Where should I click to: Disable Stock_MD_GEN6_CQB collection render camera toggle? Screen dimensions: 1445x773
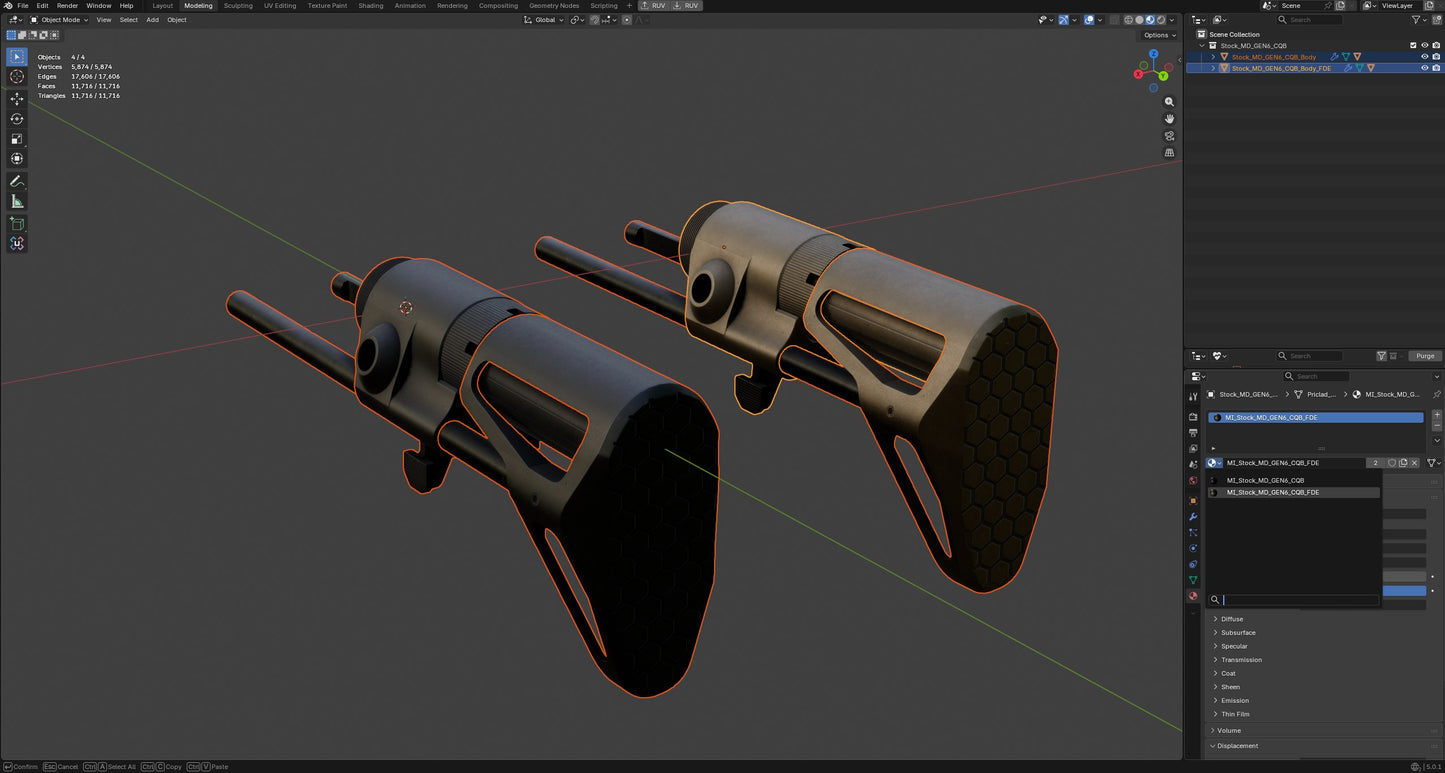pyautogui.click(x=1436, y=45)
